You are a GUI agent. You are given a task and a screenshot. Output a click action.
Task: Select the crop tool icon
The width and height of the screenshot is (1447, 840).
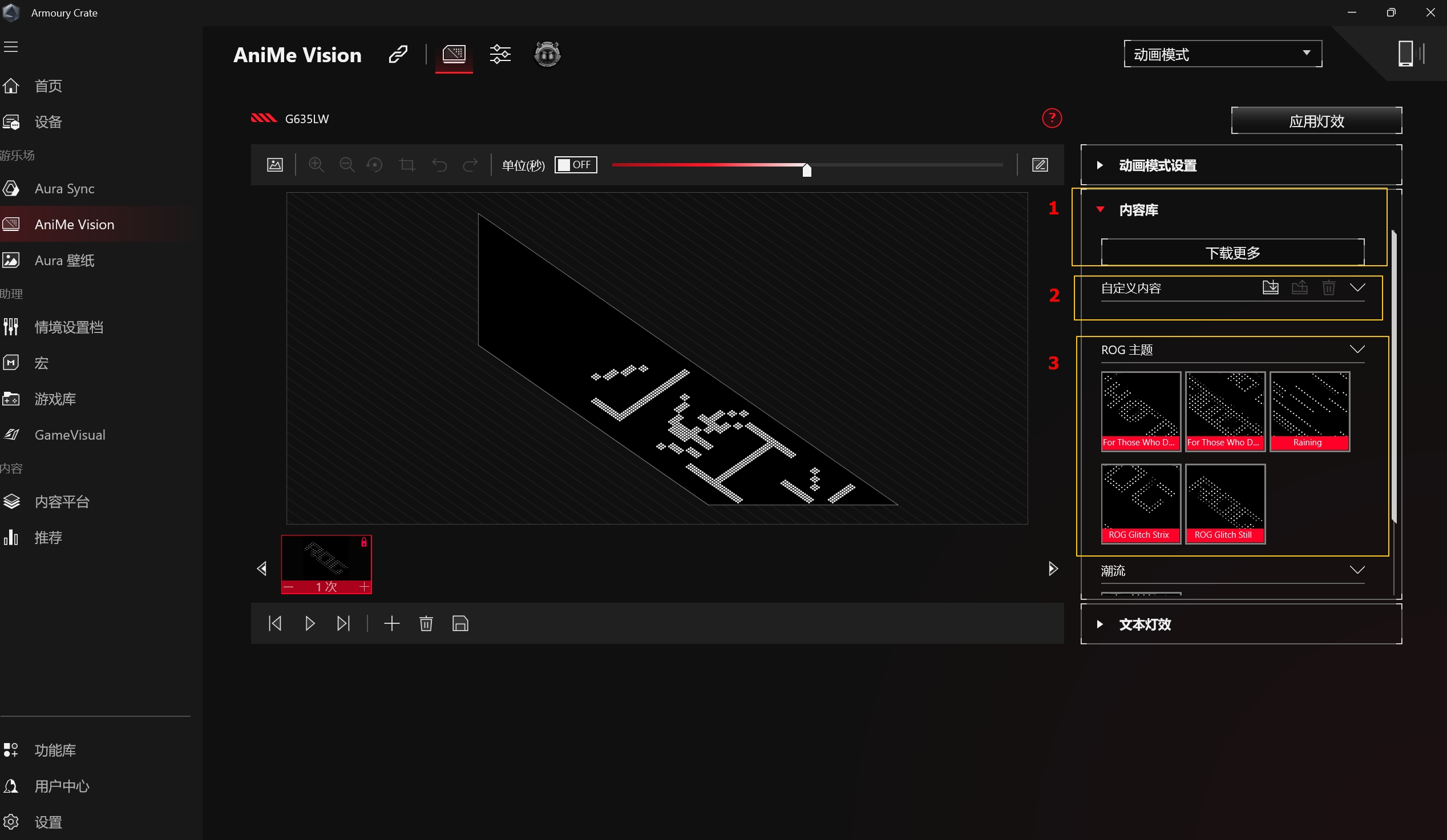407,165
